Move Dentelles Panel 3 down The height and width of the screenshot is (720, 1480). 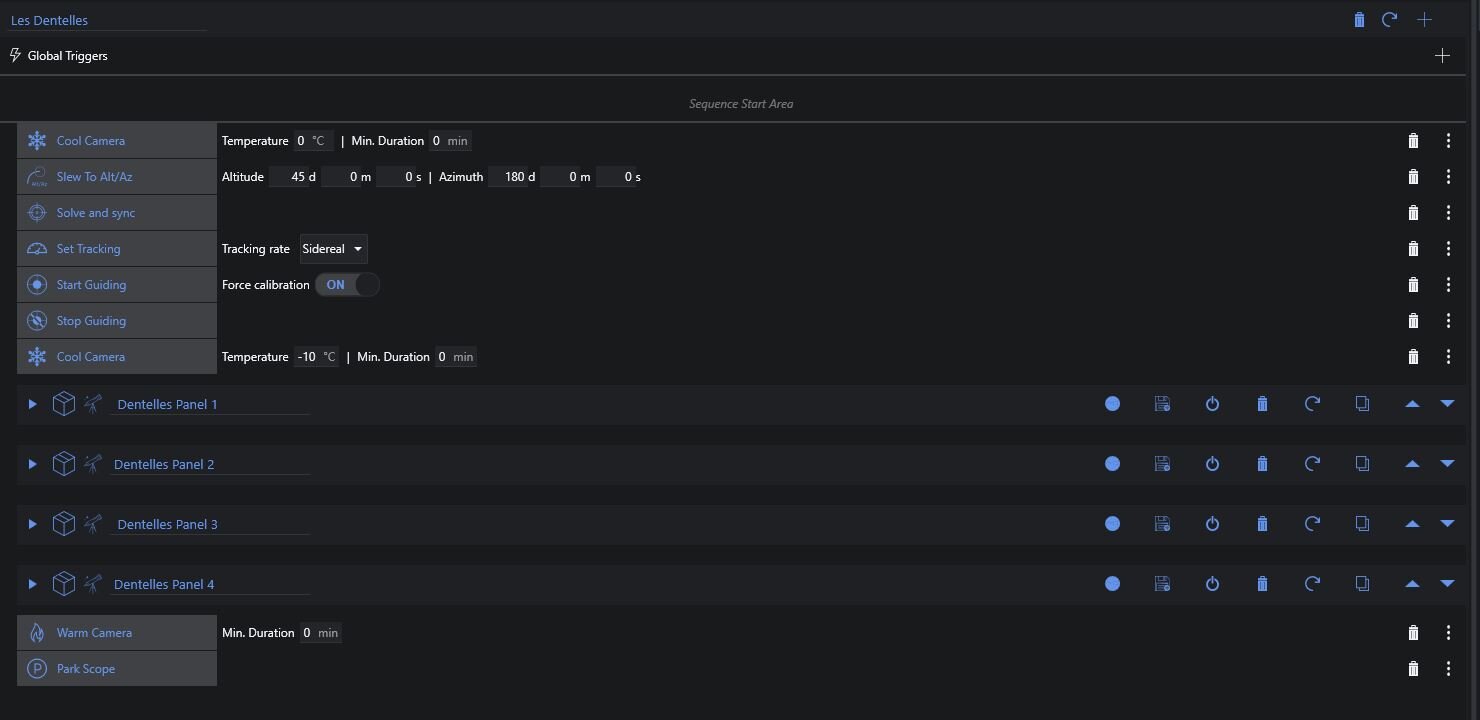click(x=1447, y=524)
